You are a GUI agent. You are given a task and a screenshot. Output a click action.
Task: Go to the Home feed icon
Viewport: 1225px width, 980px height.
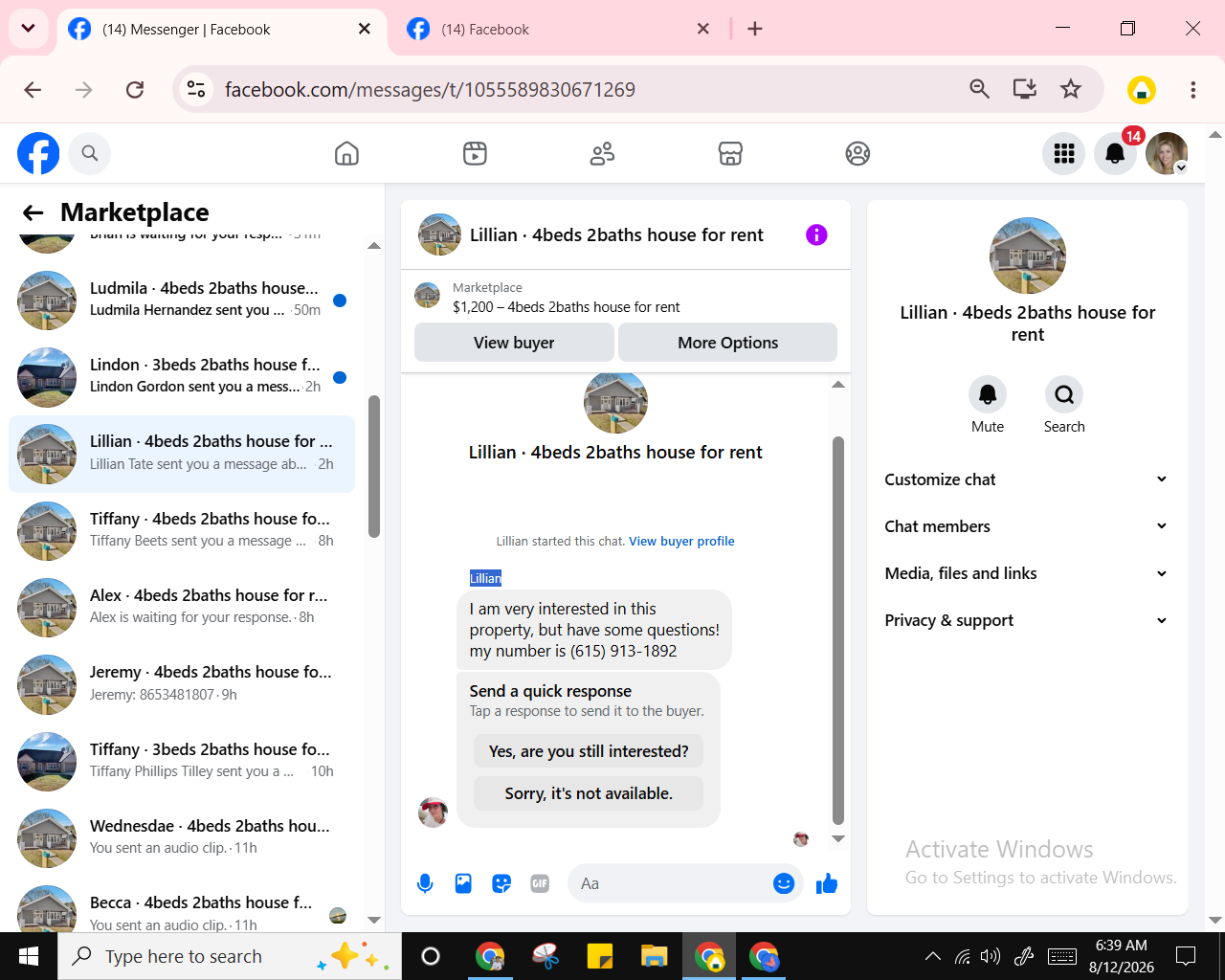346,153
